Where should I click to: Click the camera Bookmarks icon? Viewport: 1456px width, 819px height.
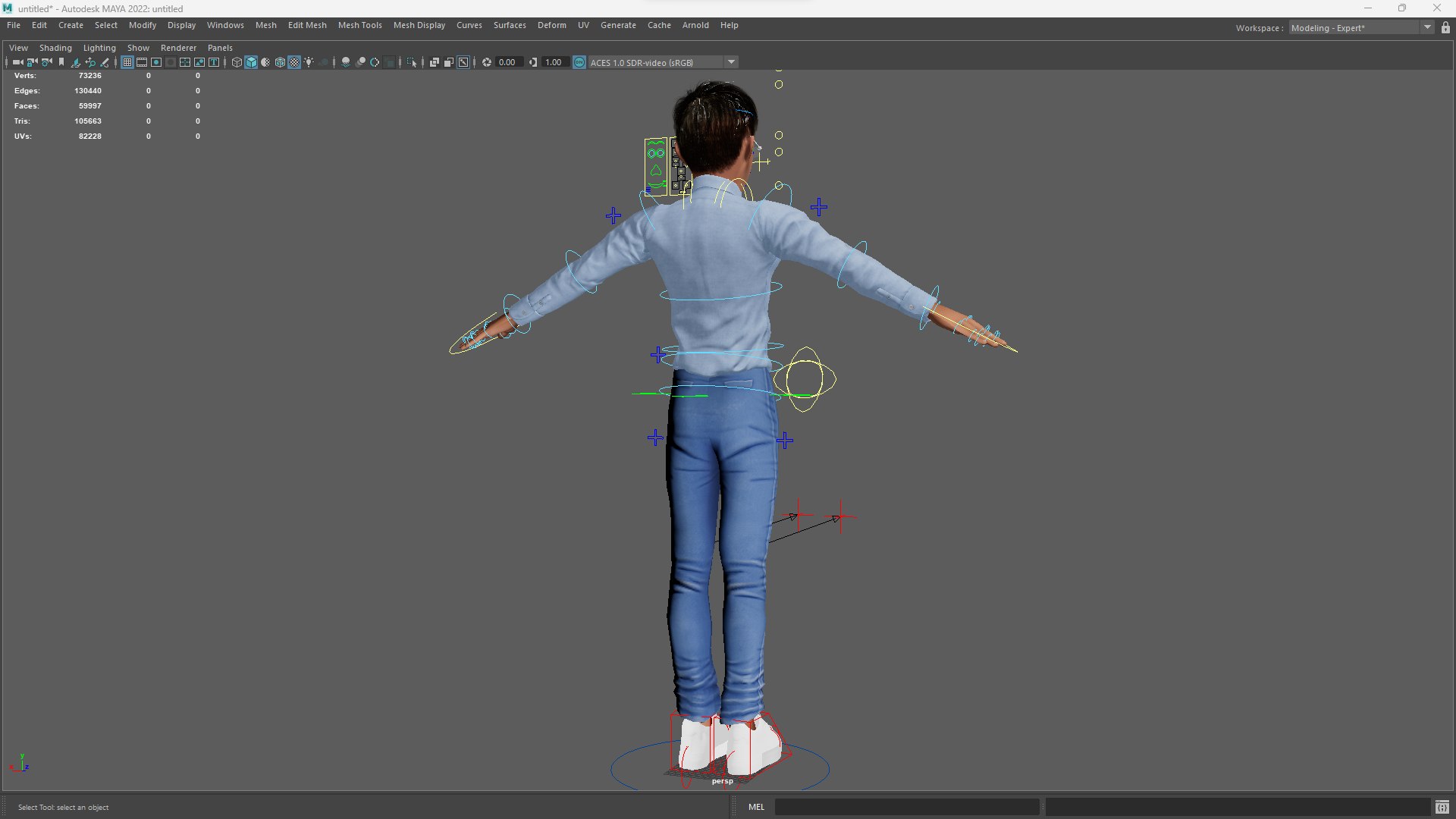61,62
